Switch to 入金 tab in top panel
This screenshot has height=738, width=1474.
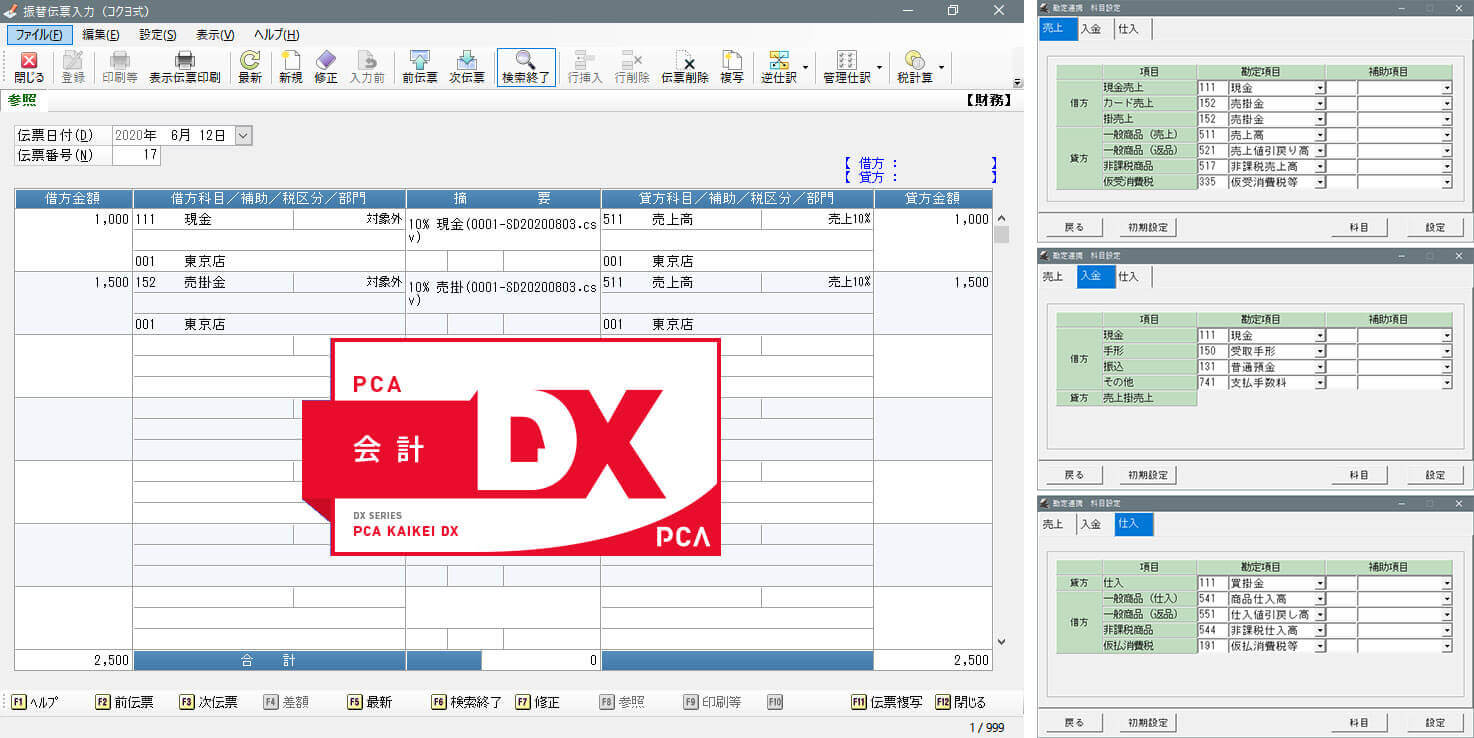(x=1090, y=30)
